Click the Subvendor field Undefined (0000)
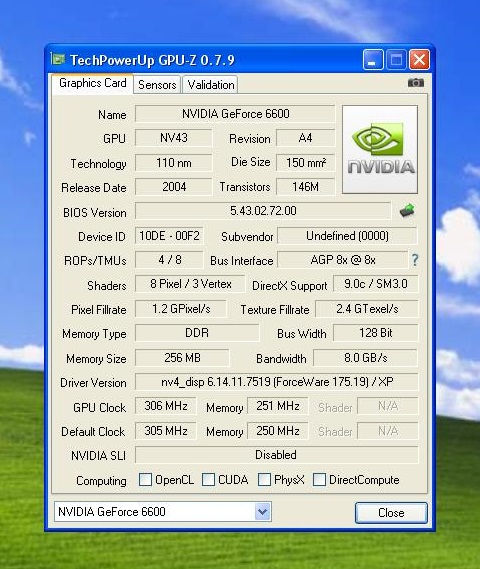Viewport: 480px width, 569px height. [347, 236]
